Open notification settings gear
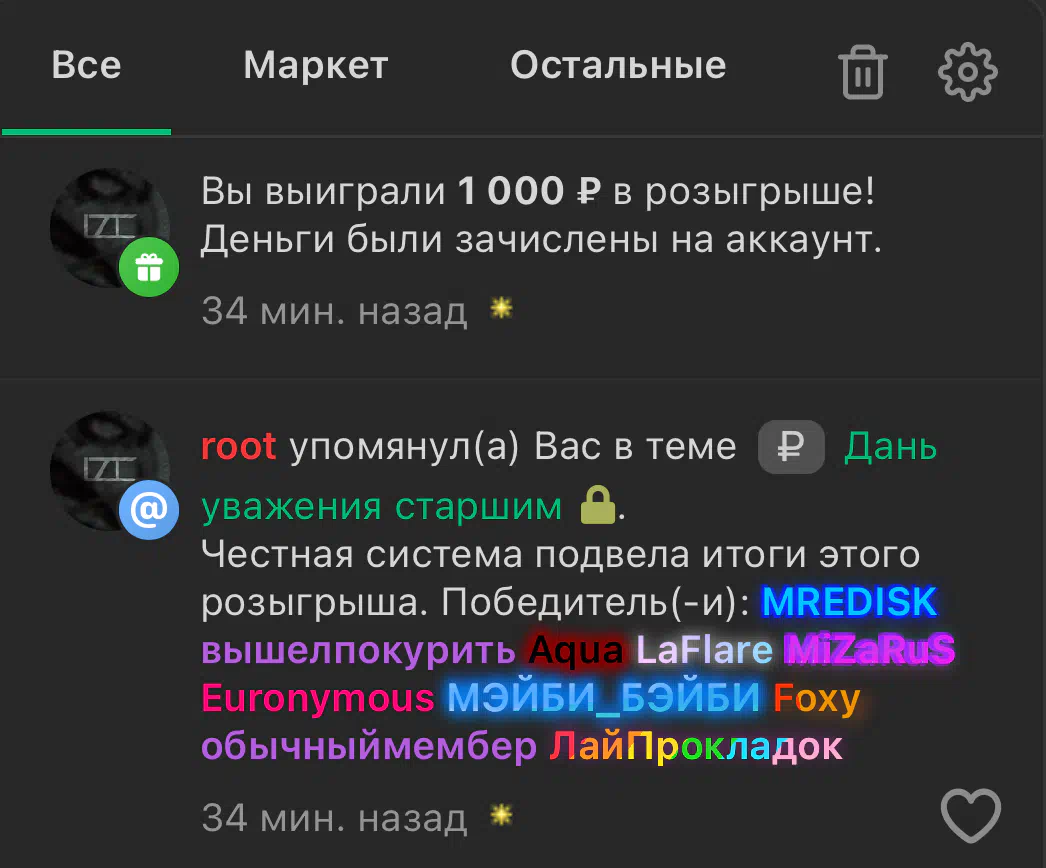The width and height of the screenshot is (1046, 868). (967, 72)
